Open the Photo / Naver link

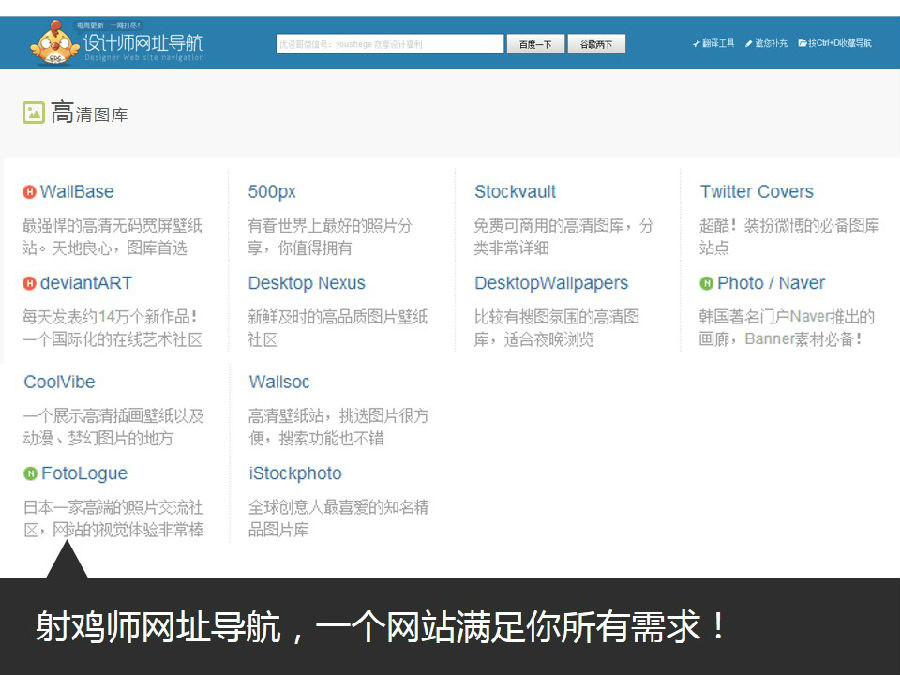(771, 283)
